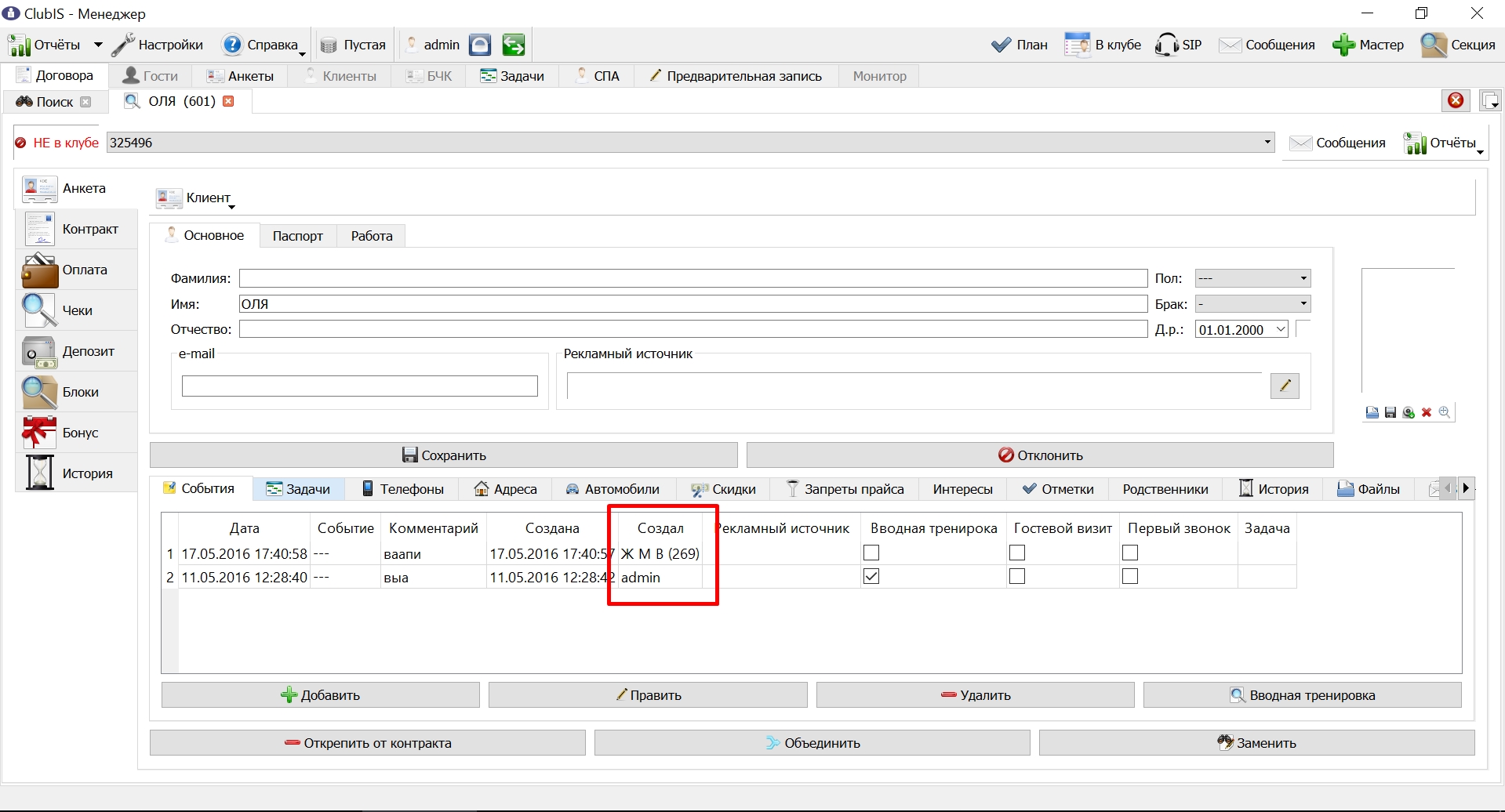This screenshot has height=812, width=1505.
Task: Switch to the Паспорт tab
Action: coord(298,236)
